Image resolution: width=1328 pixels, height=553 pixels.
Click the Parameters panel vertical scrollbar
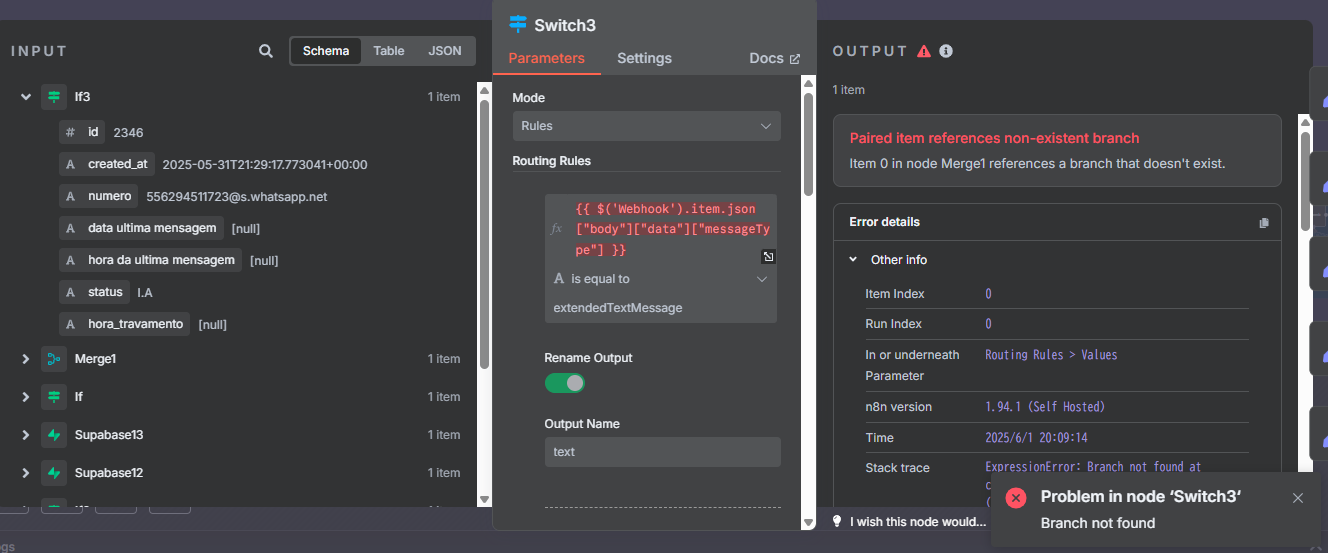[x=808, y=145]
